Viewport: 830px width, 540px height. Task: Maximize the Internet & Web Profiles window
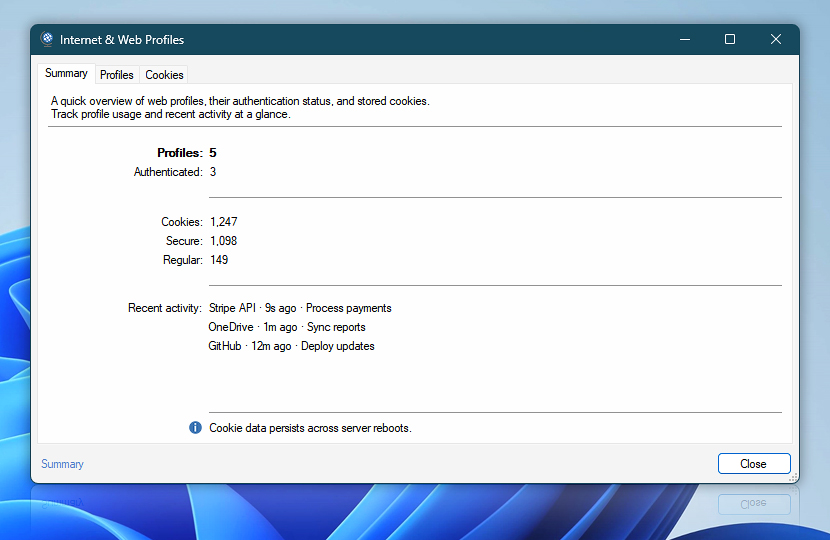(730, 39)
